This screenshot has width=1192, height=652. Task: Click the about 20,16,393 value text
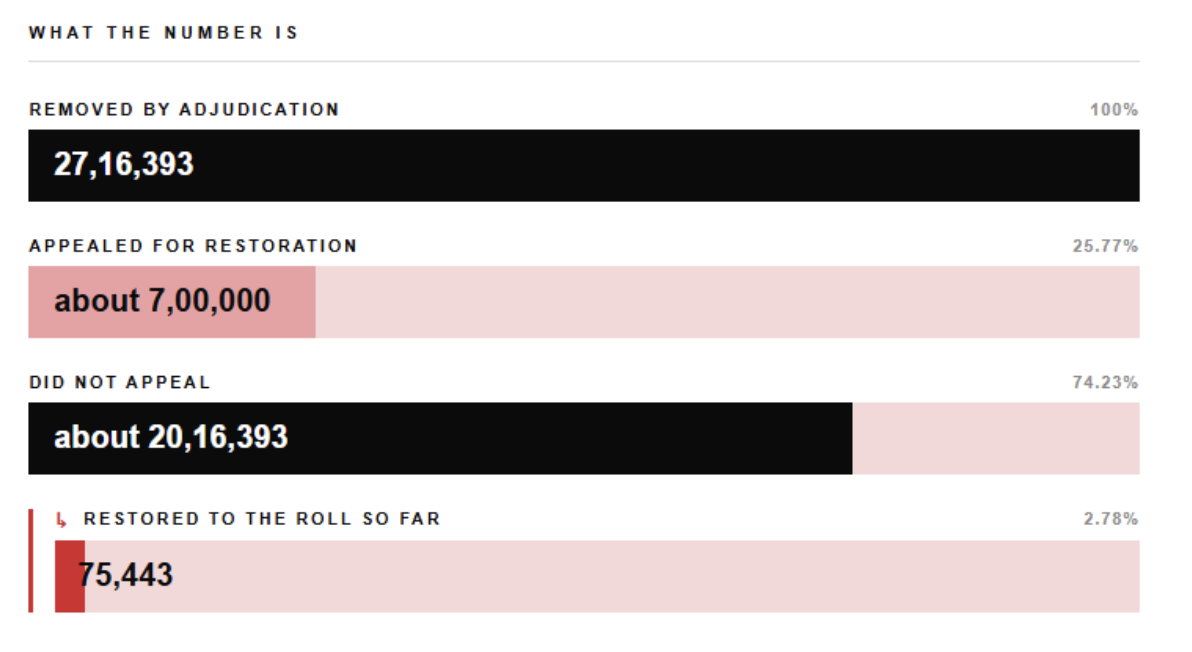pyautogui.click(x=171, y=437)
